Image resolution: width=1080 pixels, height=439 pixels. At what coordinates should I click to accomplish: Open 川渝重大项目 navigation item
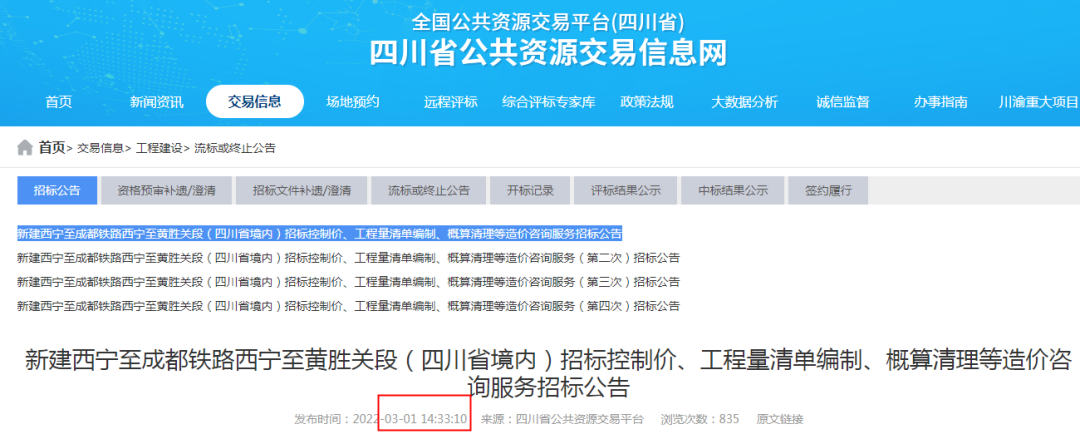point(1039,102)
